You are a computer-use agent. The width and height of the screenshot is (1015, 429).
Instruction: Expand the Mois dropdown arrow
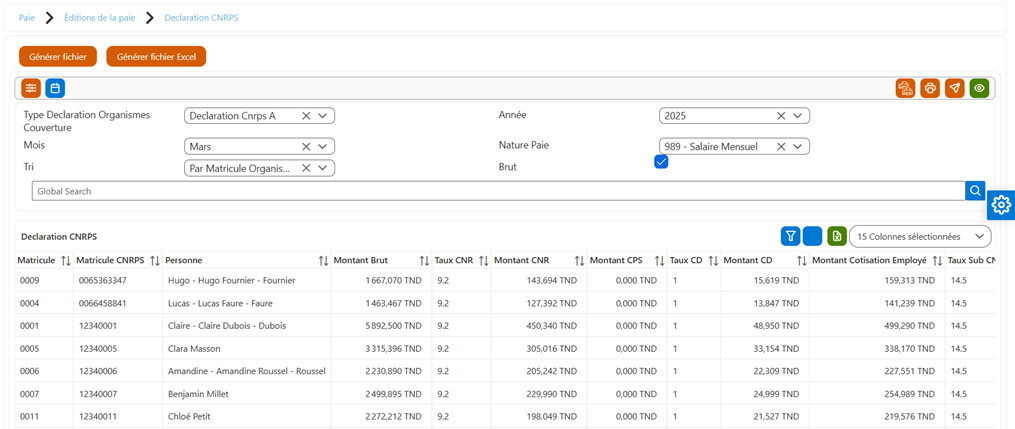click(x=323, y=146)
